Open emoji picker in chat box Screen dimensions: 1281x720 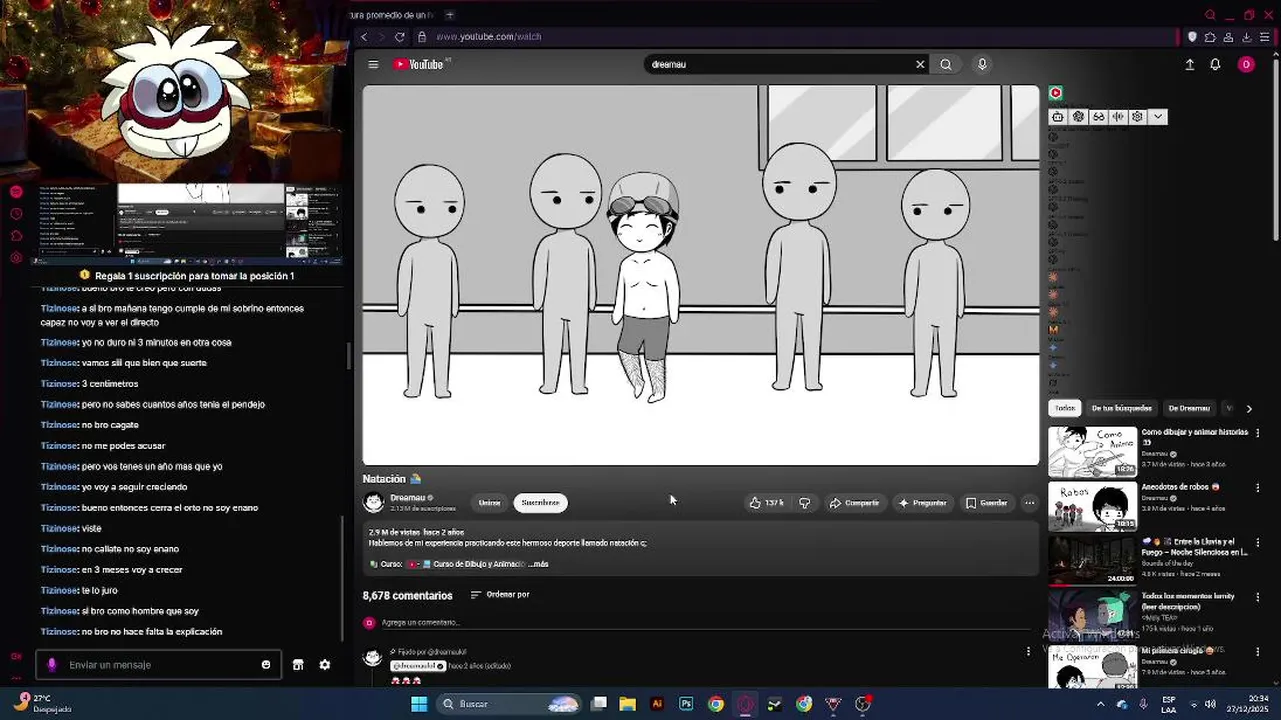[x=266, y=665]
